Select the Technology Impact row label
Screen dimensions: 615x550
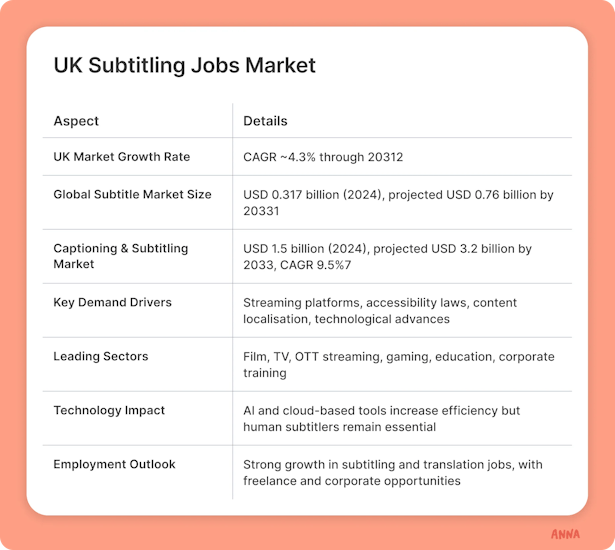point(109,410)
